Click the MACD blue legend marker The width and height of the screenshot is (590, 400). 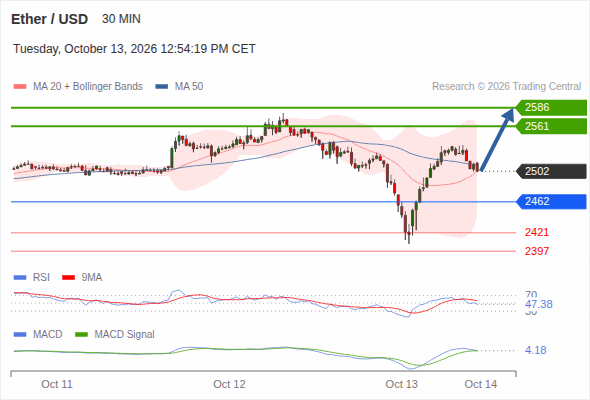20,335
